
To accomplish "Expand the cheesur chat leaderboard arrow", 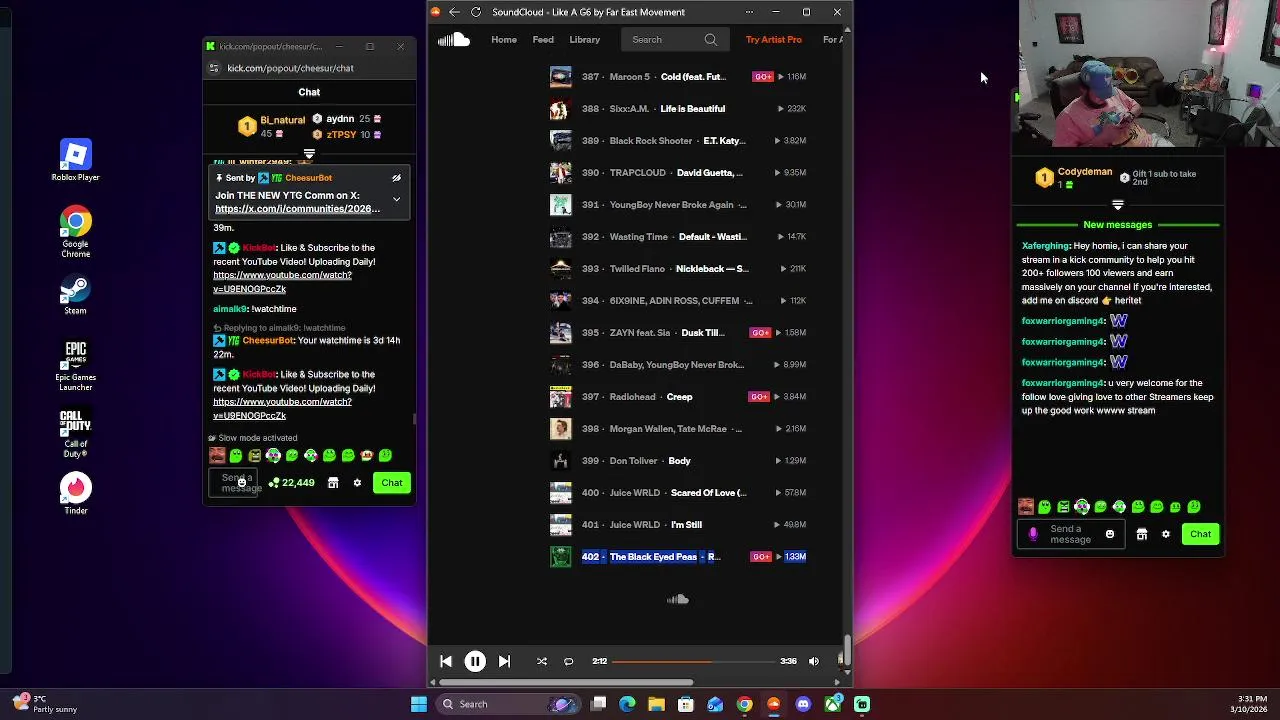I will pos(309,154).
